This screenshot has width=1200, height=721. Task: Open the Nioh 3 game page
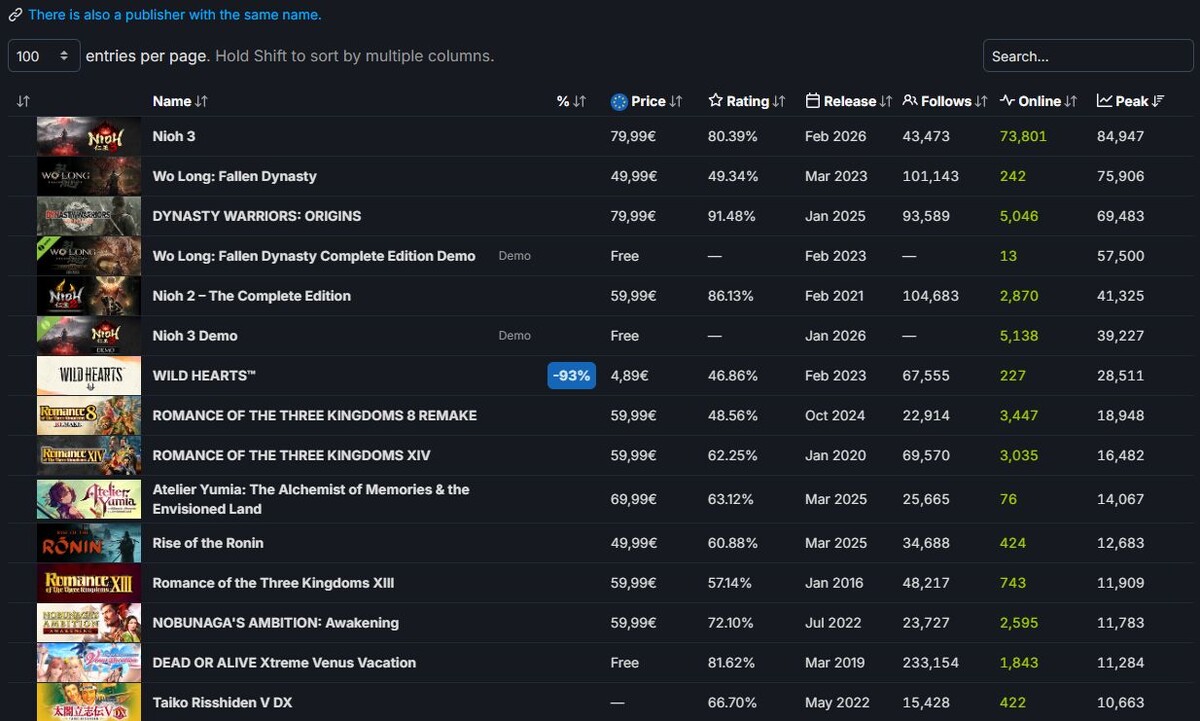coord(174,136)
